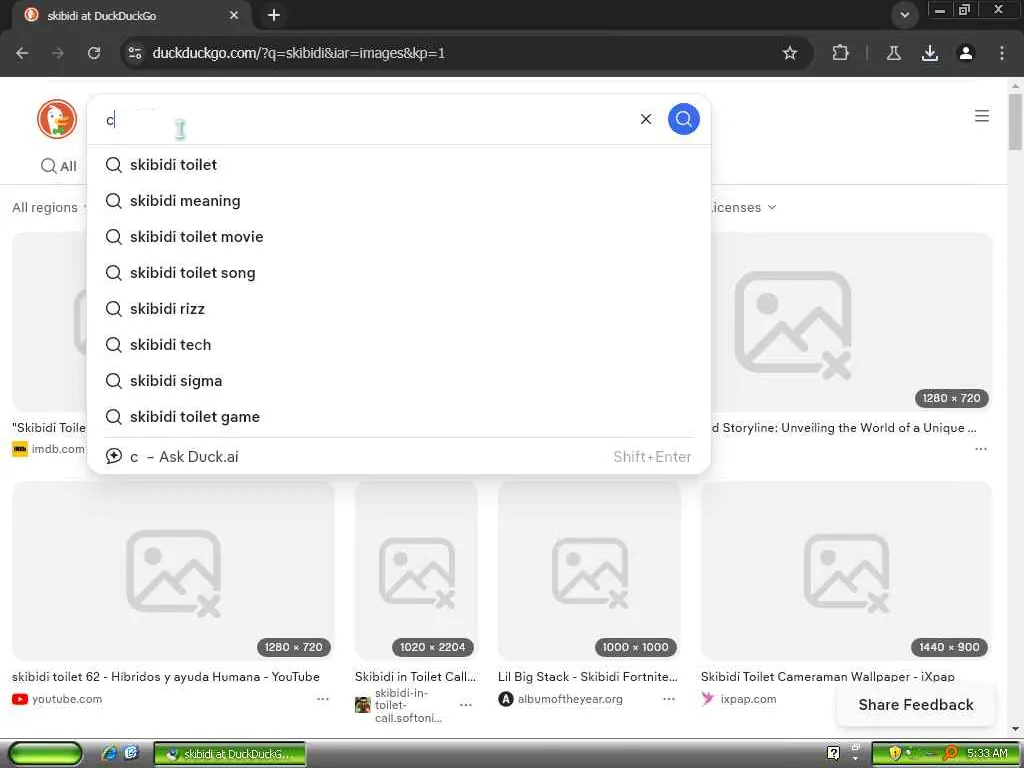Click 'skibidi toilet 62 - Híbridos y ayuda Humana' title
The height and width of the screenshot is (768, 1024).
[x=166, y=677]
